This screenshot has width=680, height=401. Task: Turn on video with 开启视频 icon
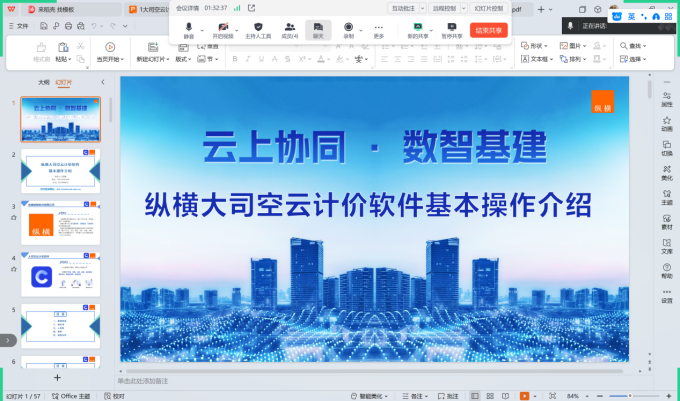[222, 28]
